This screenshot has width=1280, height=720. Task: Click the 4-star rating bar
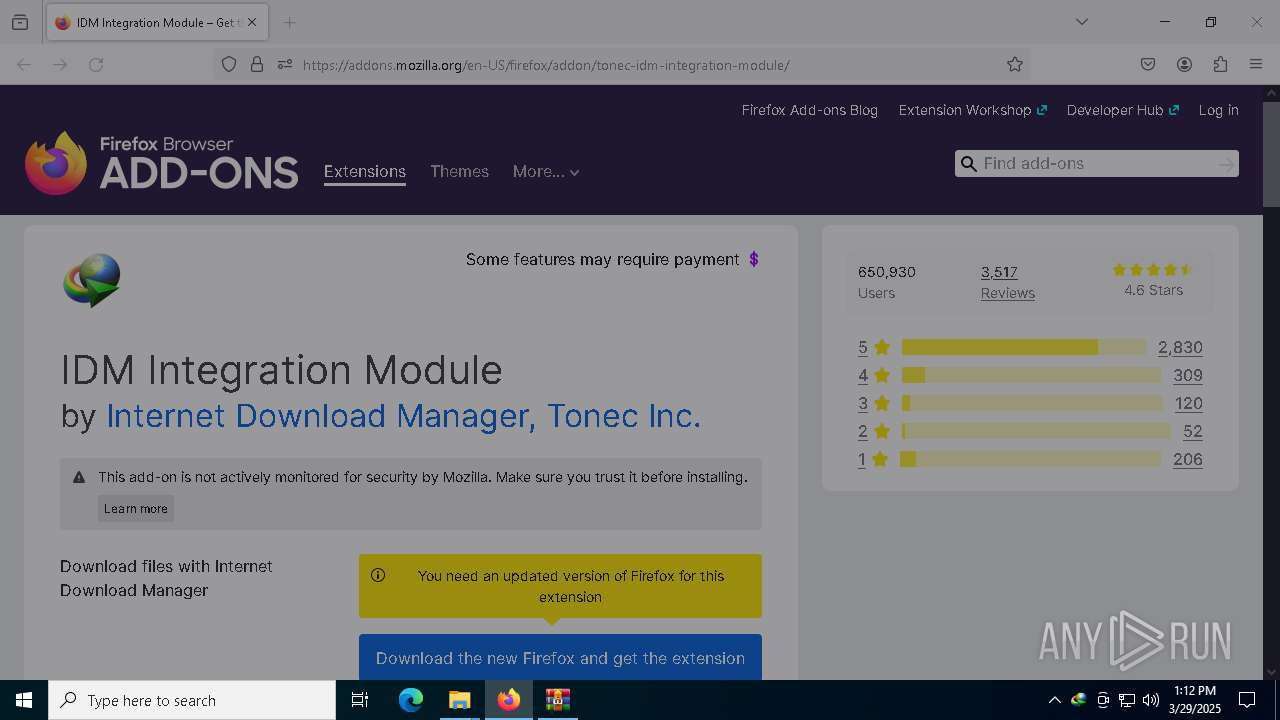(1032, 375)
